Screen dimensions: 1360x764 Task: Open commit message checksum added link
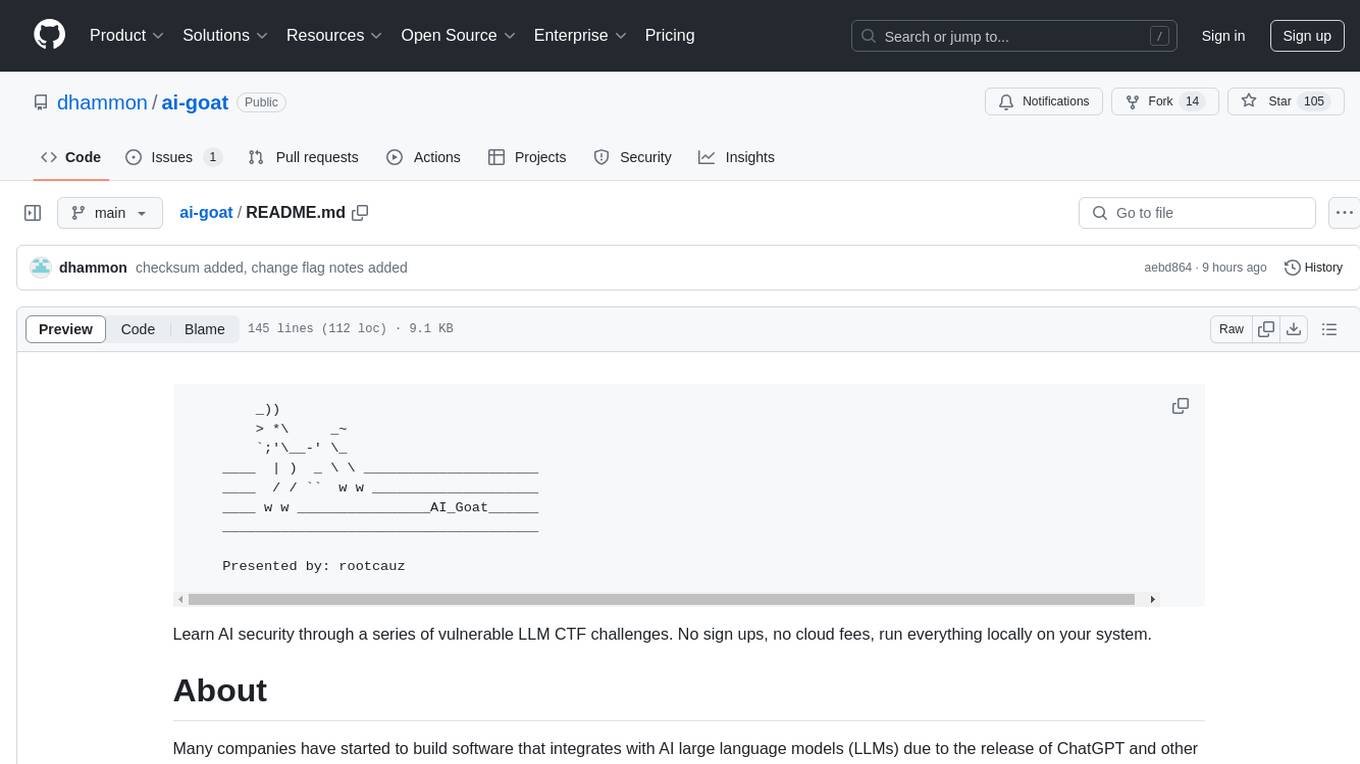pos(271,267)
